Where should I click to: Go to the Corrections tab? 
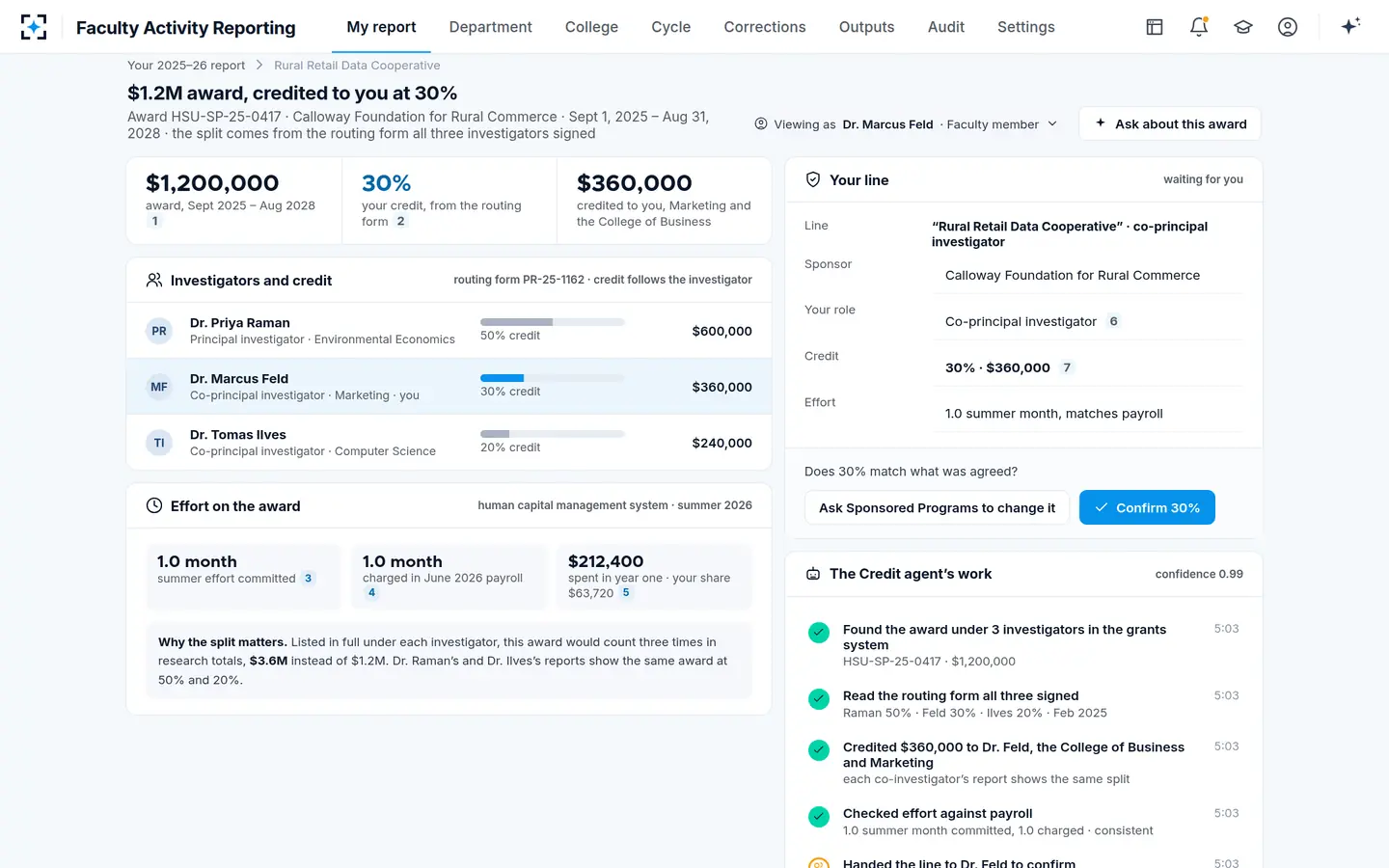point(765,27)
